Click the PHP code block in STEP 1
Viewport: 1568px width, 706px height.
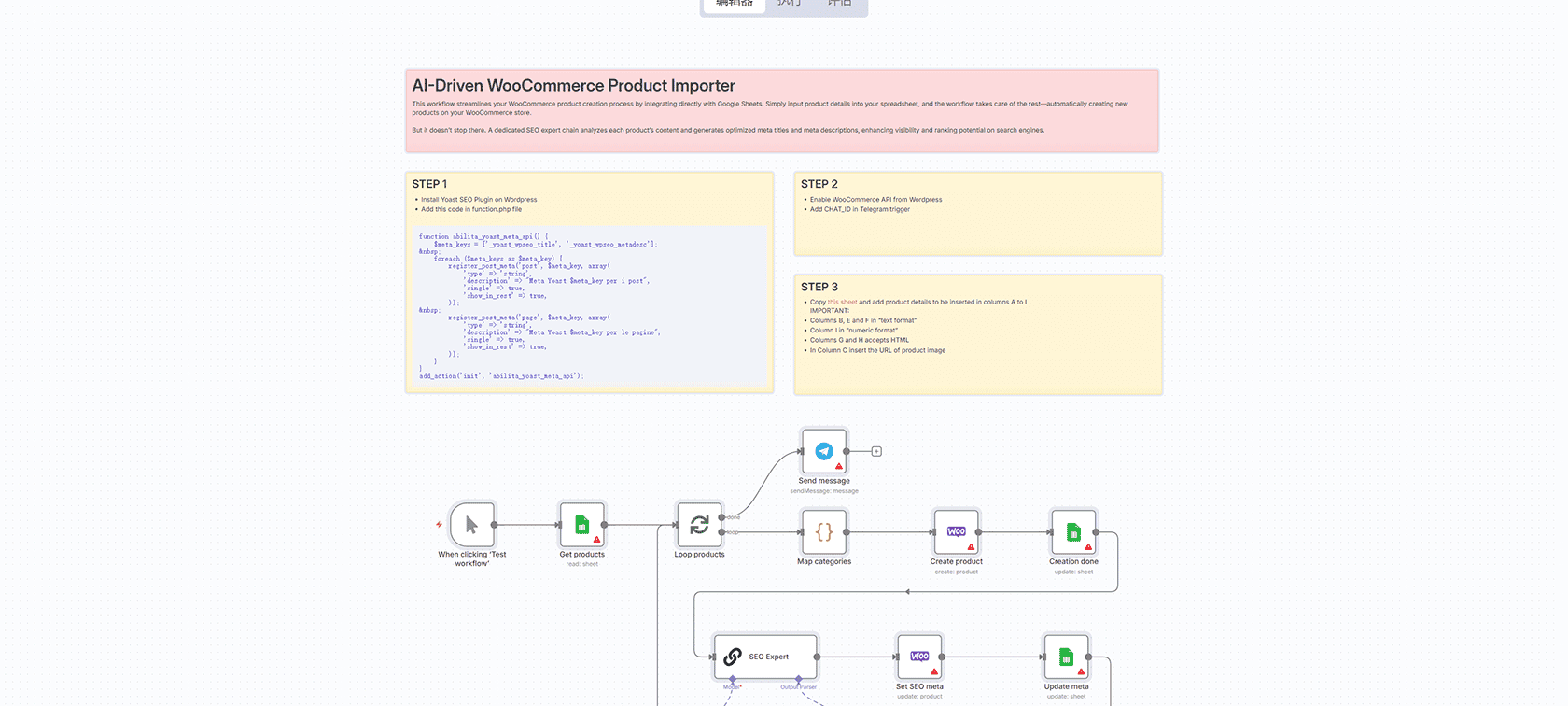point(590,306)
